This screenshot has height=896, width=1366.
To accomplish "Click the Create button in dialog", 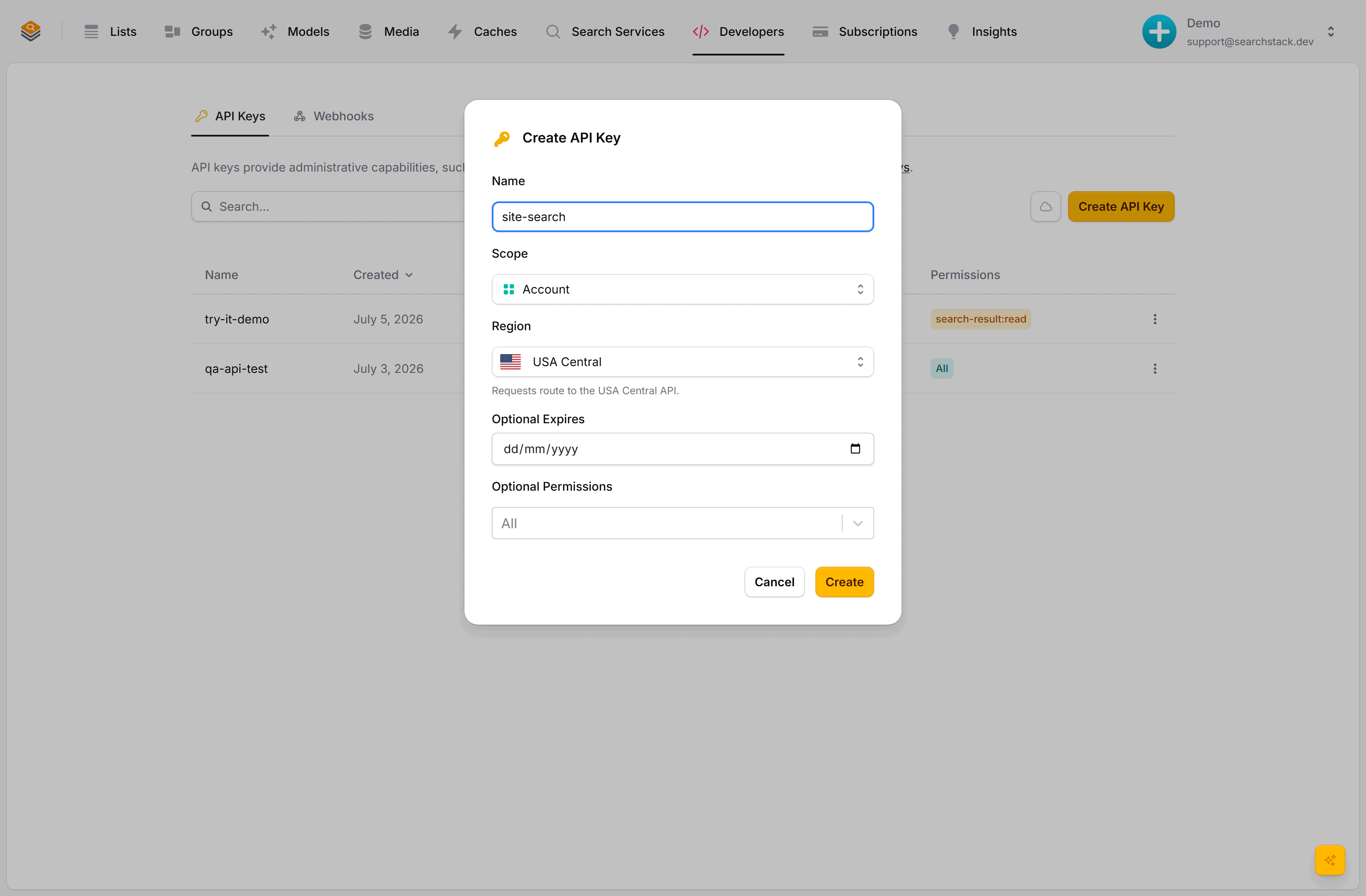I will tap(844, 582).
